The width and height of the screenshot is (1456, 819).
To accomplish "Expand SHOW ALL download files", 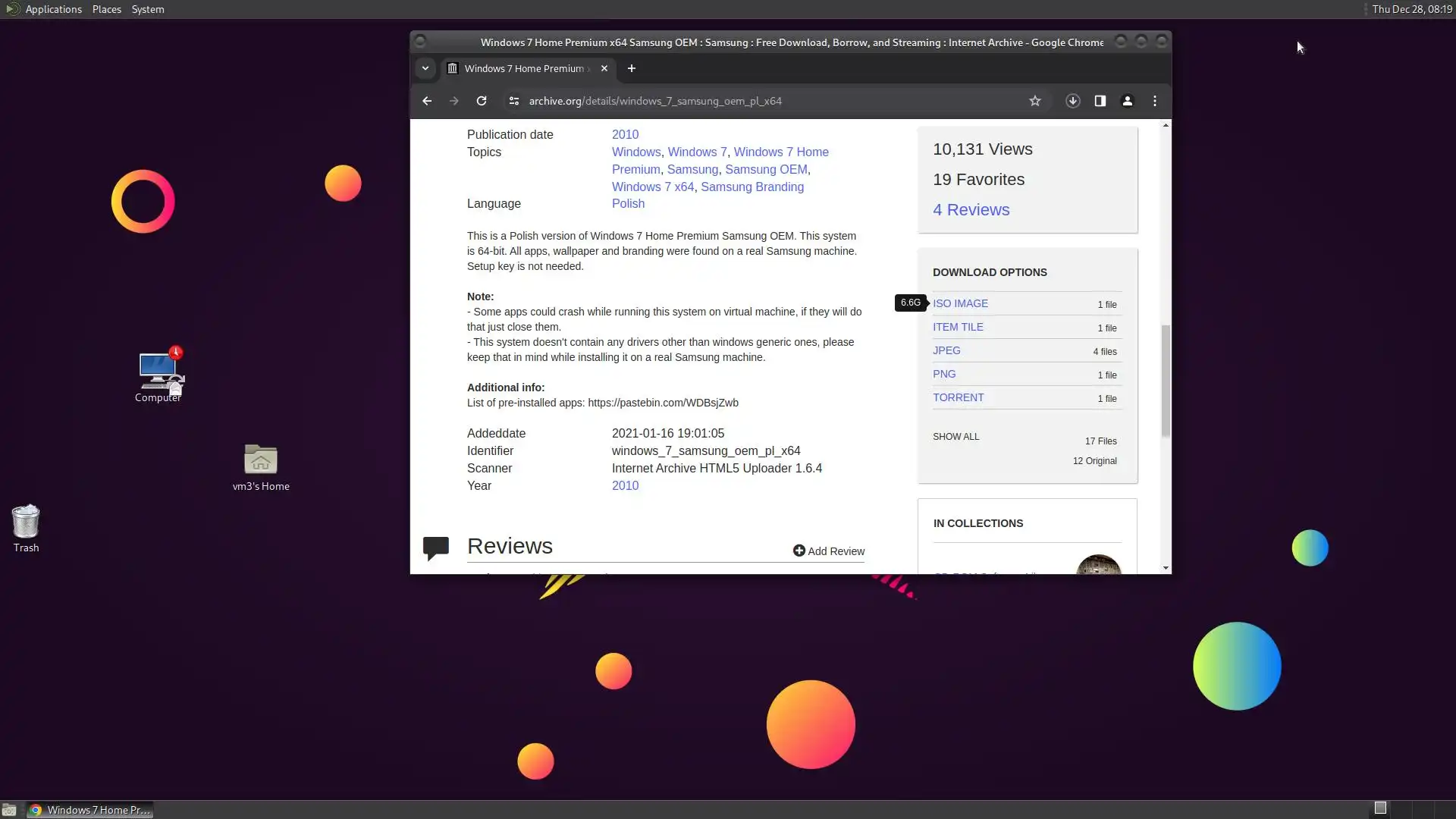I will point(955,437).
